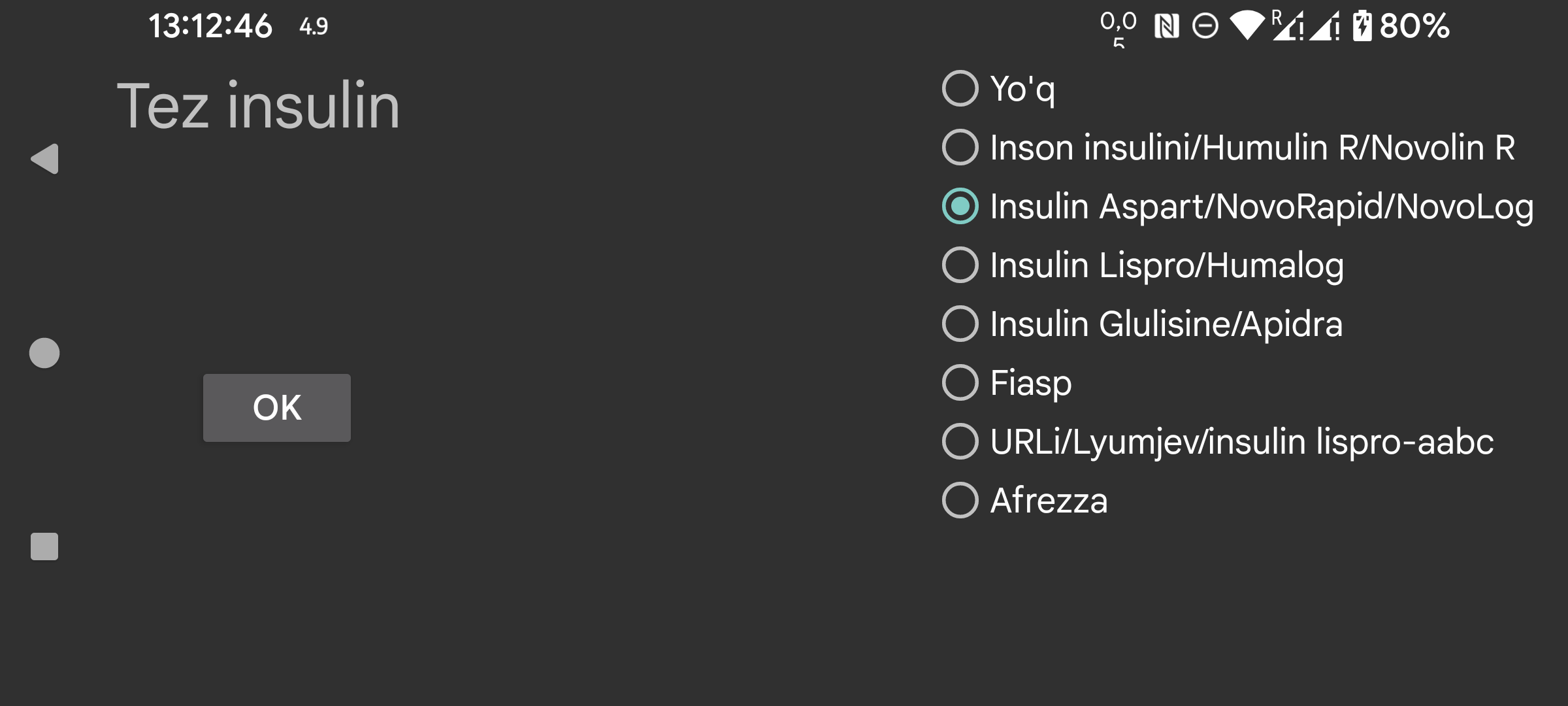1568x706 pixels.
Task: Tap the 13:12:46 clock in status bar
Action: (210, 27)
